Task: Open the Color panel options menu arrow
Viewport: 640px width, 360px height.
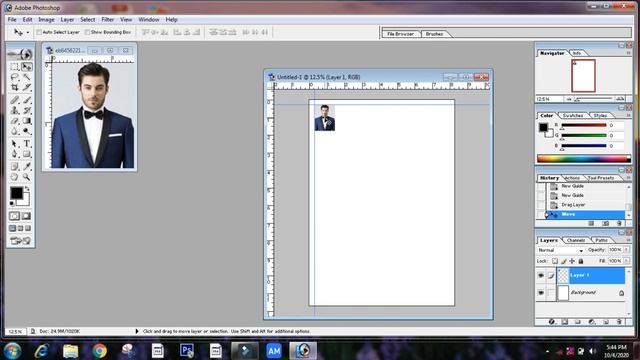Action: [x=628, y=116]
